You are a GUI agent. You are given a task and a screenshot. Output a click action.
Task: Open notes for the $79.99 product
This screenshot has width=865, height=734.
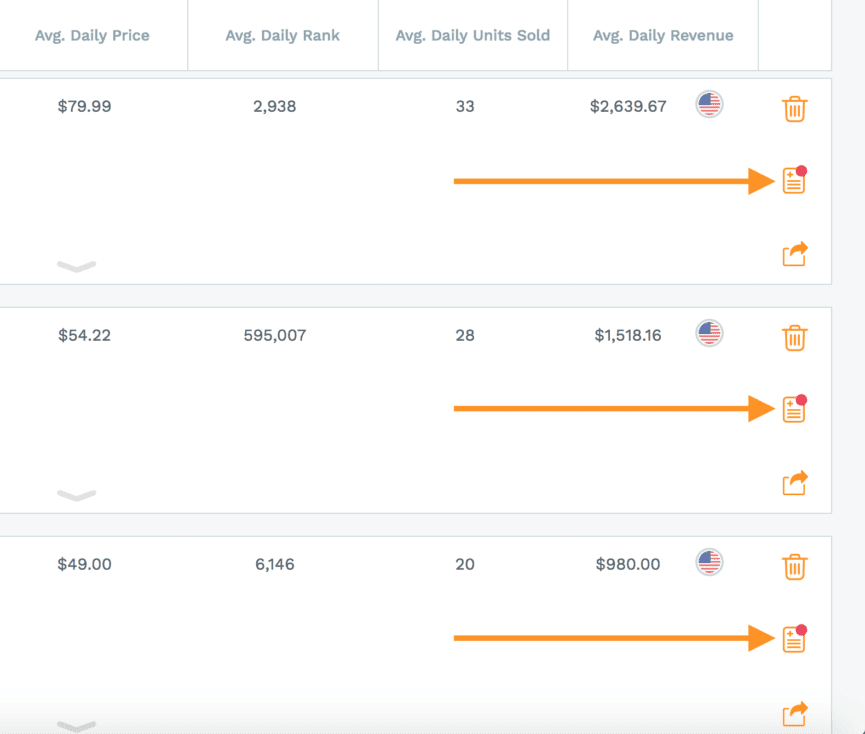tap(794, 181)
